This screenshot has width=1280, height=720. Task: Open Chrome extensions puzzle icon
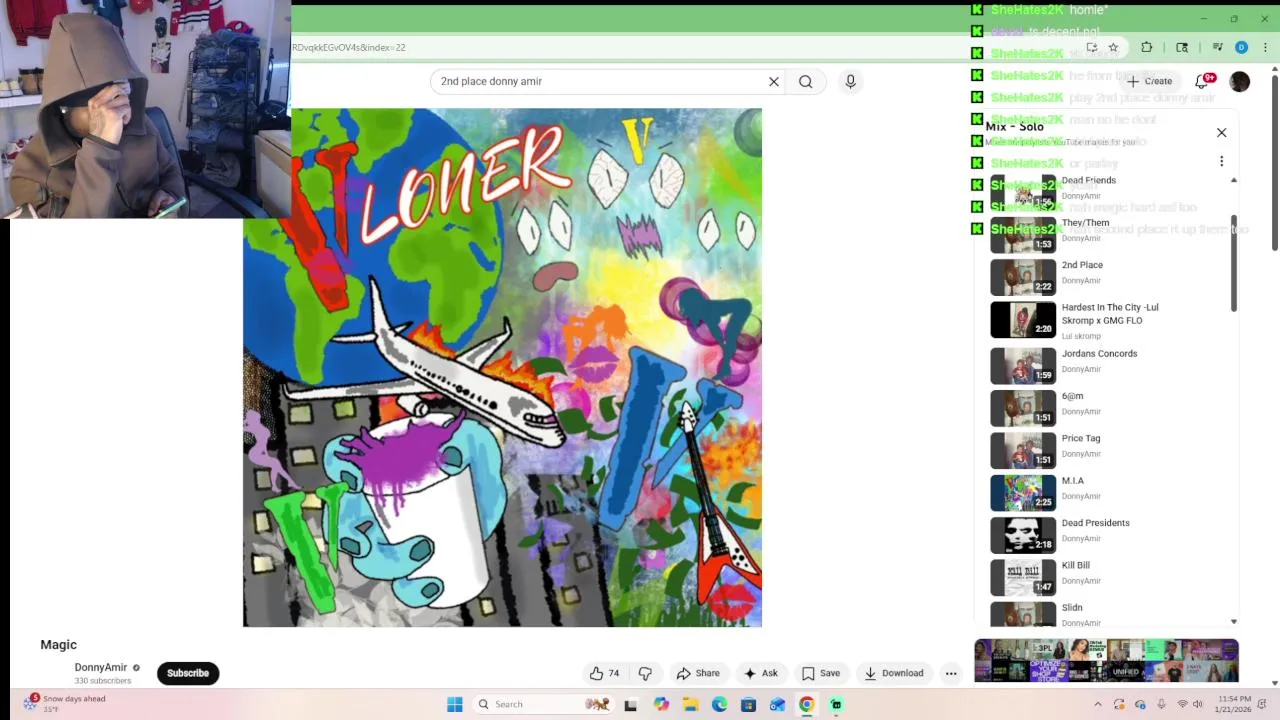point(1146,47)
